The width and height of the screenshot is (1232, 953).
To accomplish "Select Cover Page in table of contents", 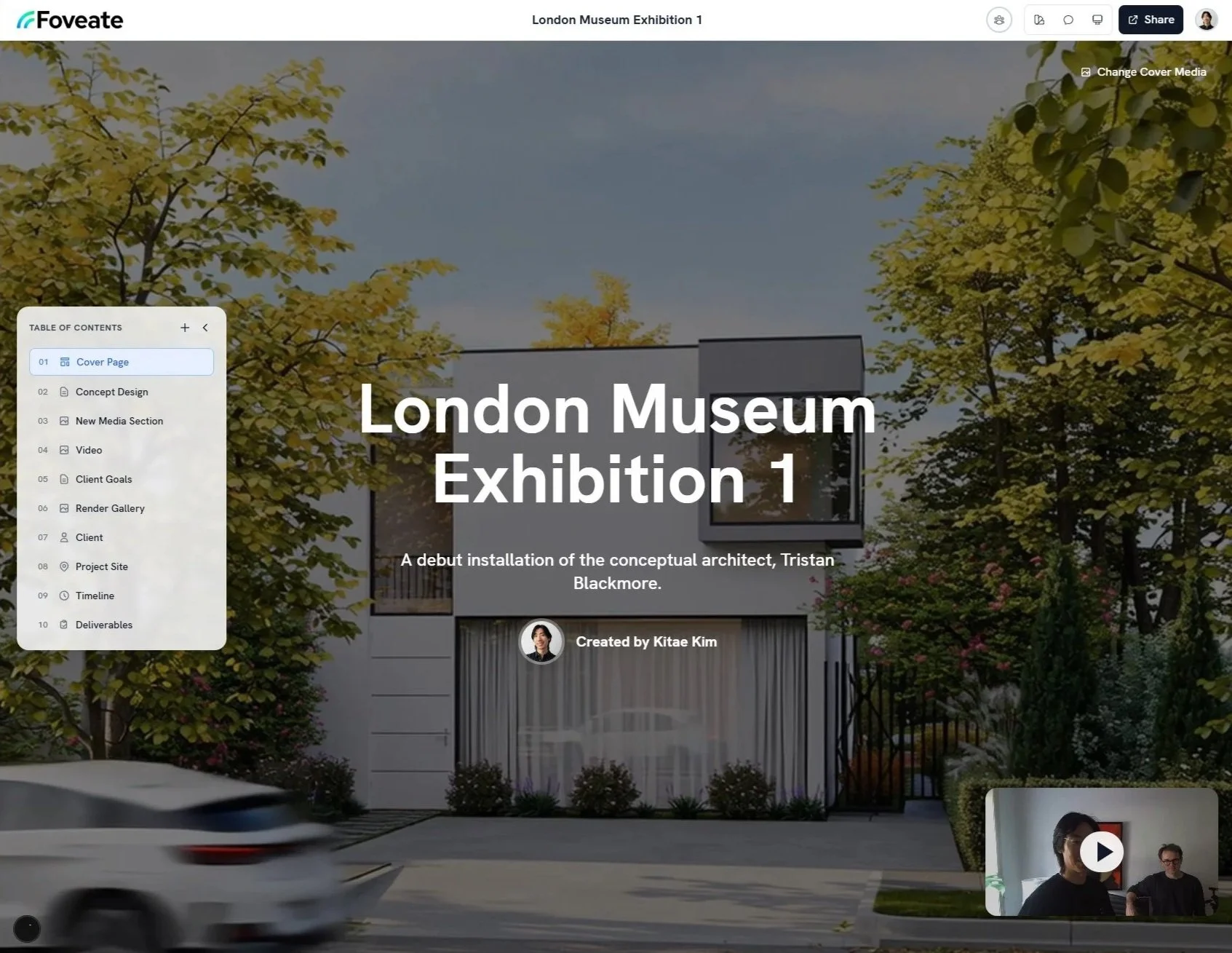I will (x=122, y=362).
